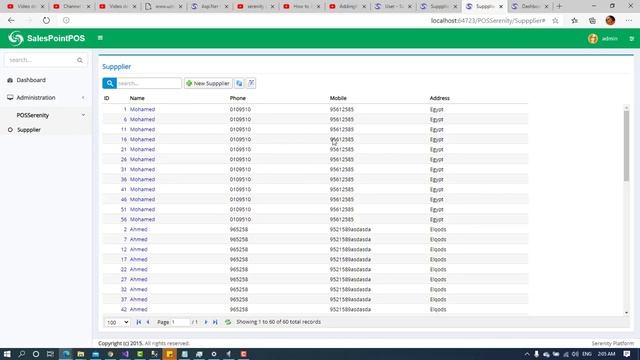The image size is (640, 360).
Task: Switch to the fifth browser tab
Action: point(209,6)
